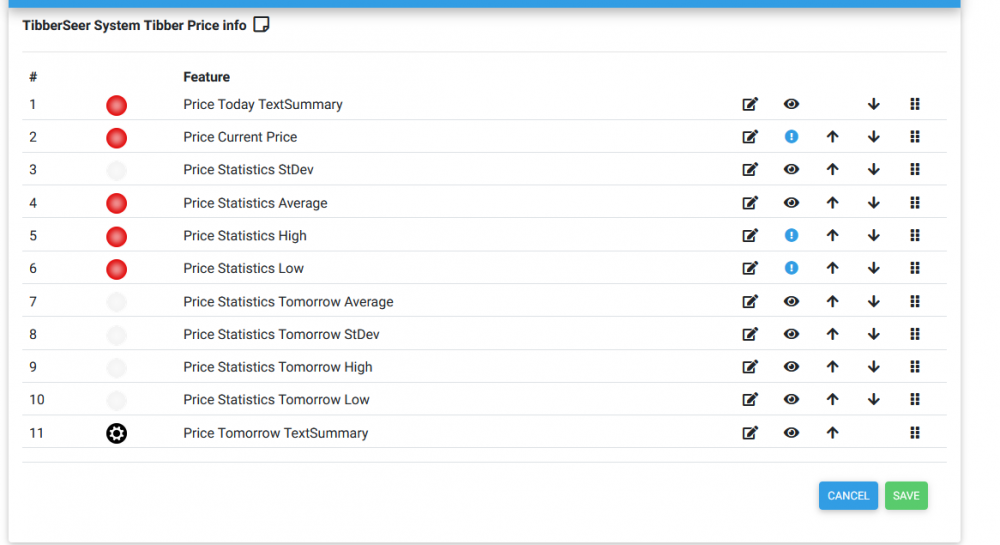This screenshot has height=545, width=1000.
Task: Click red status circle for Price Statistics High
Action: click(x=117, y=237)
